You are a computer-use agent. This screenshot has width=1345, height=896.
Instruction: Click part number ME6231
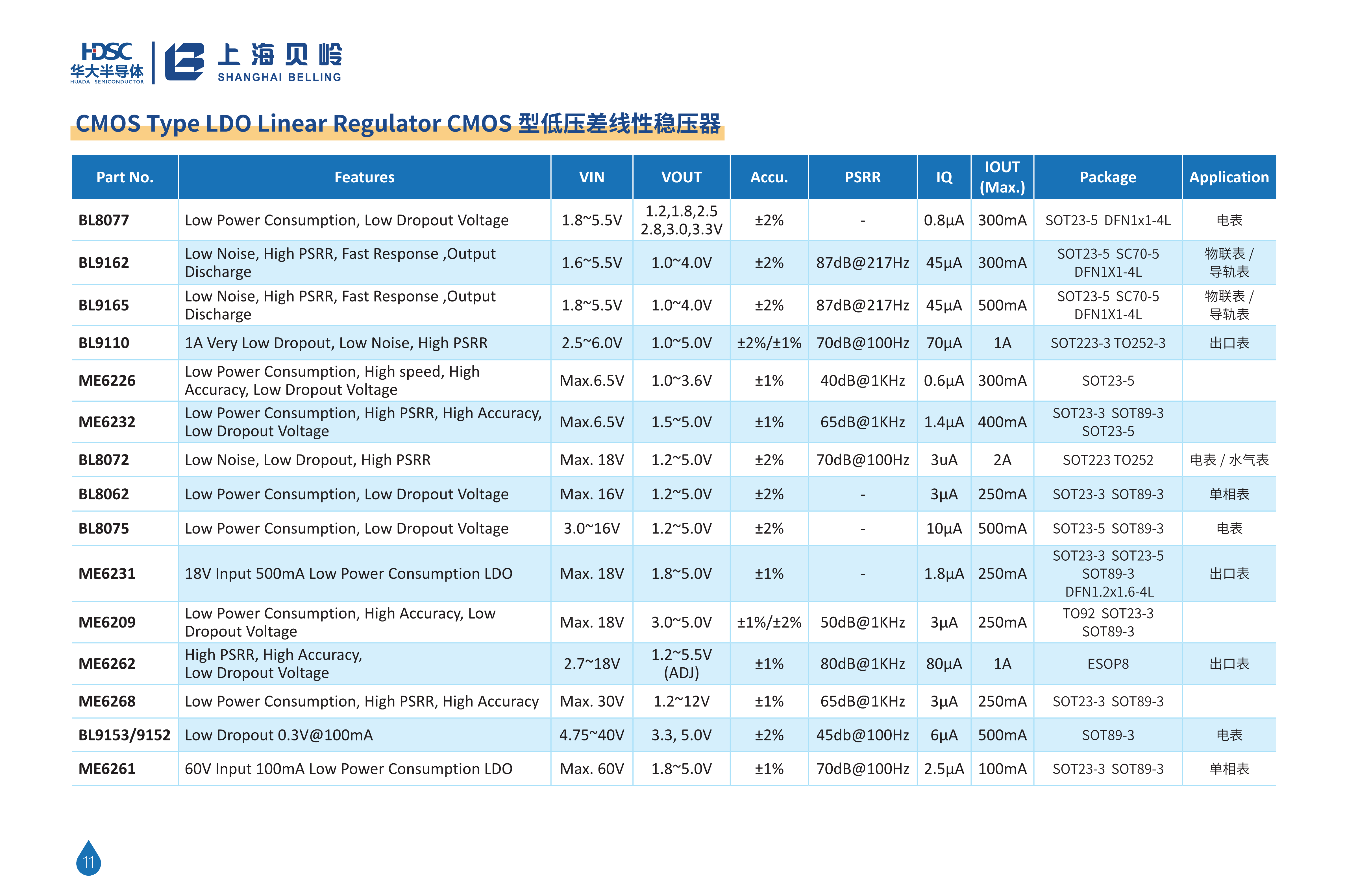click(107, 573)
